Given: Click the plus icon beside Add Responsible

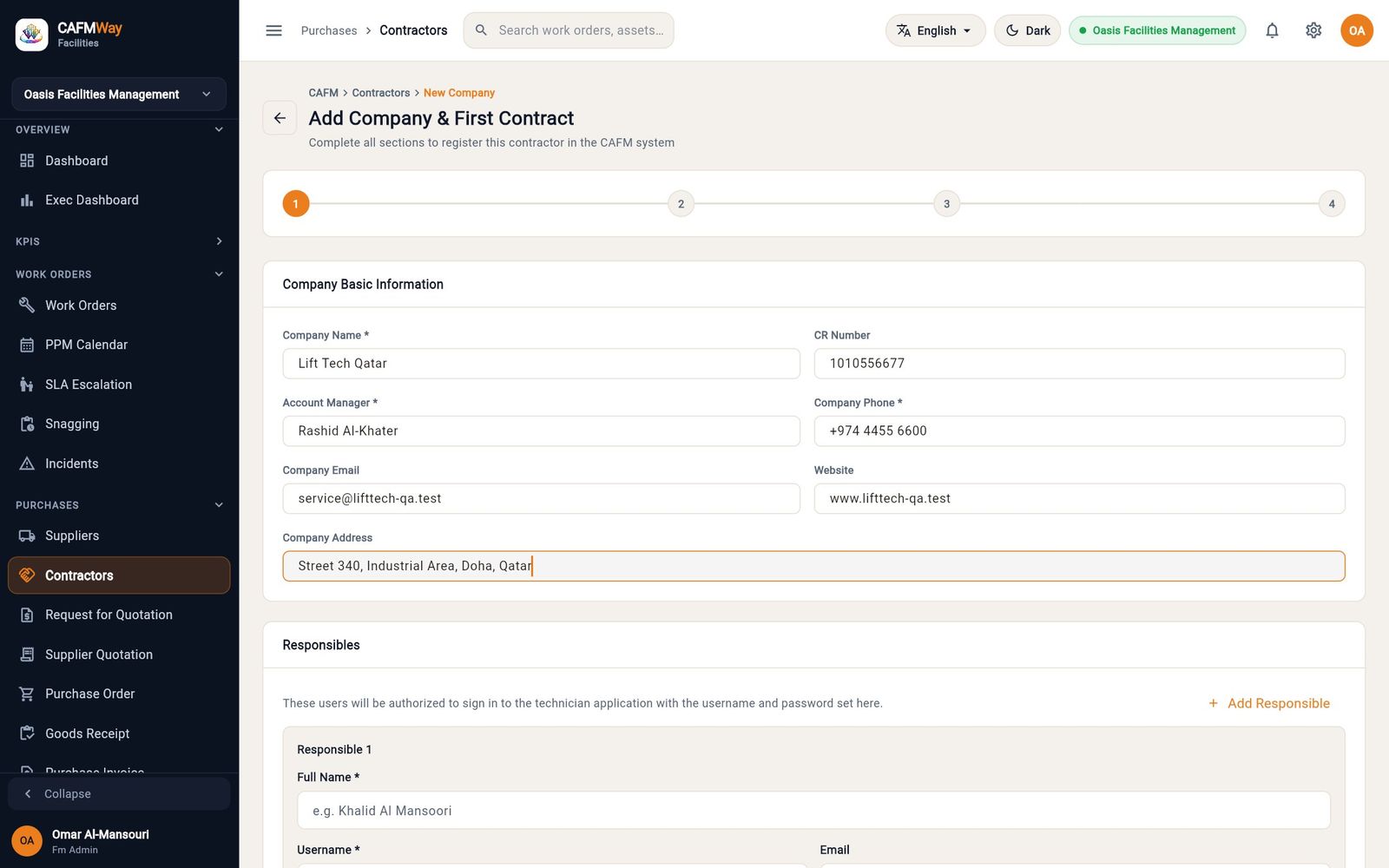Looking at the screenshot, I should tap(1214, 703).
